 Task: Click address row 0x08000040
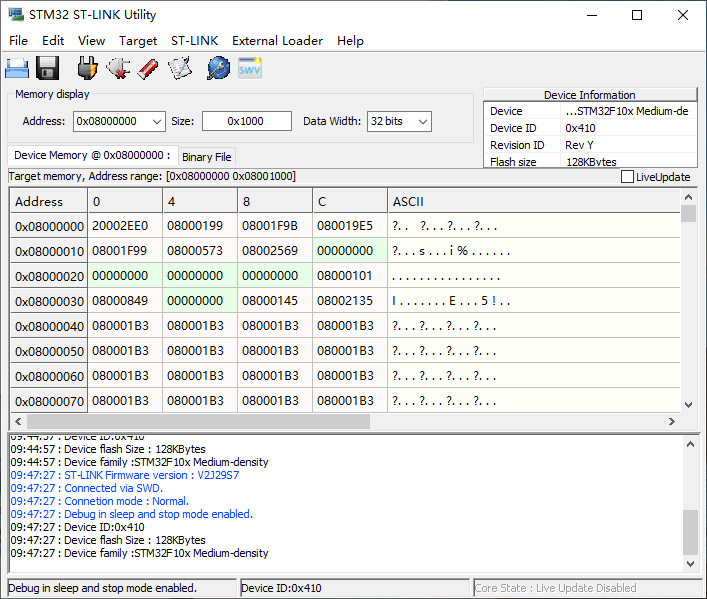click(x=49, y=326)
